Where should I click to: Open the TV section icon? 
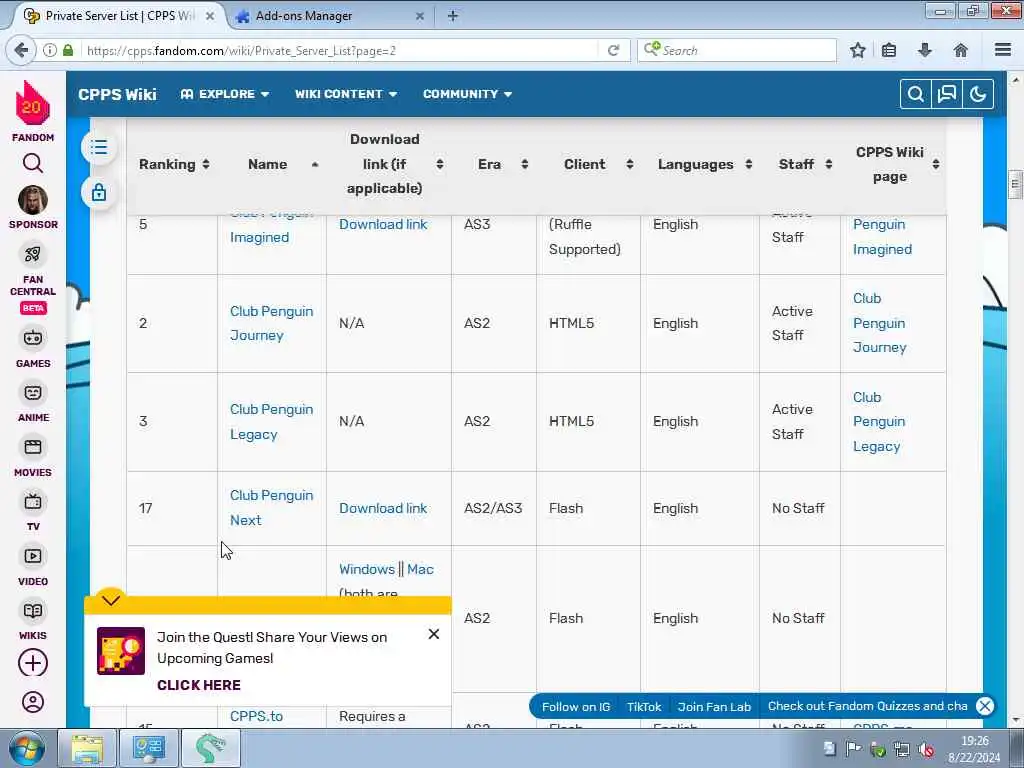[x=33, y=502]
